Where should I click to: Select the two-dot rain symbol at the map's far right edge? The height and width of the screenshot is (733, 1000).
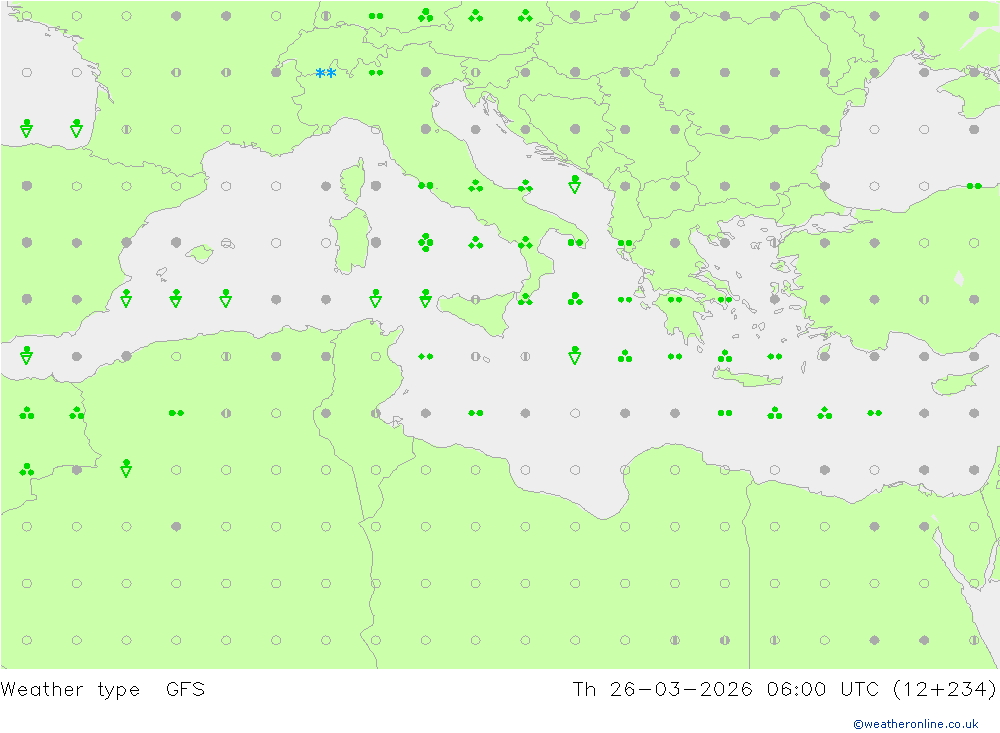pyautogui.click(x=973, y=185)
